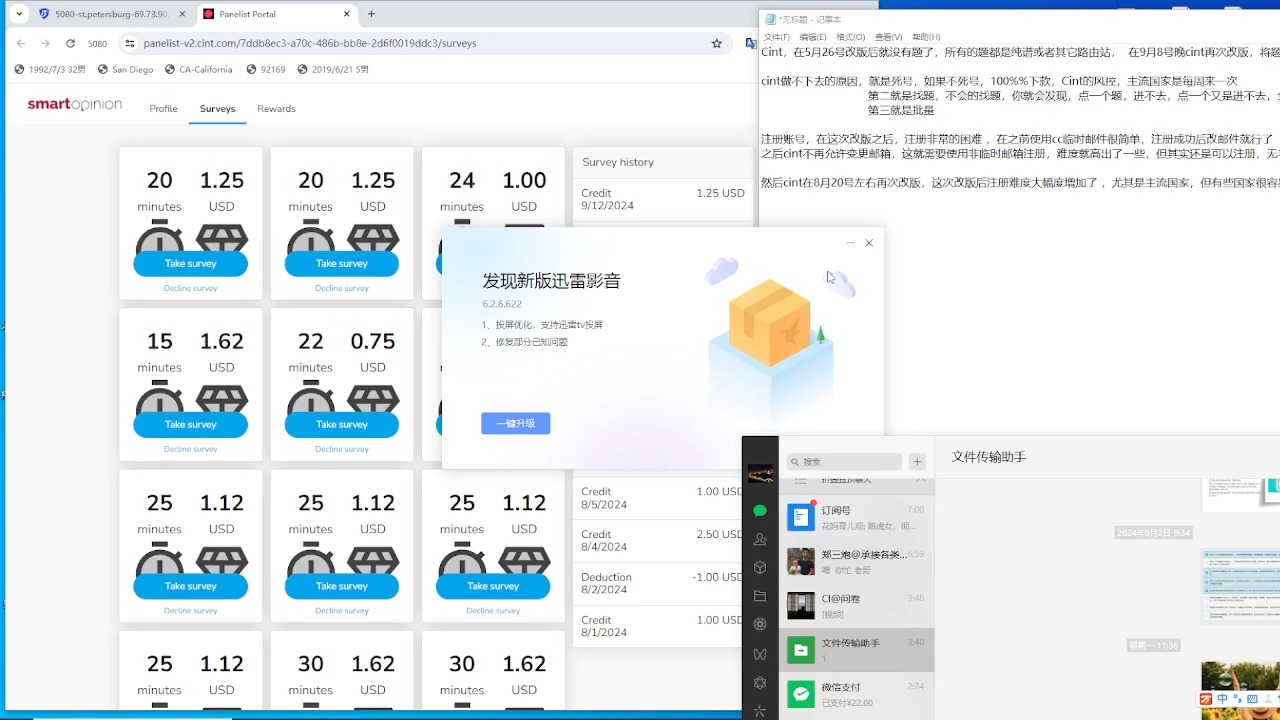The width and height of the screenshot is (1280, 720).
Task: Open WeChat Moments aperture icon
Action: point(760,624)
